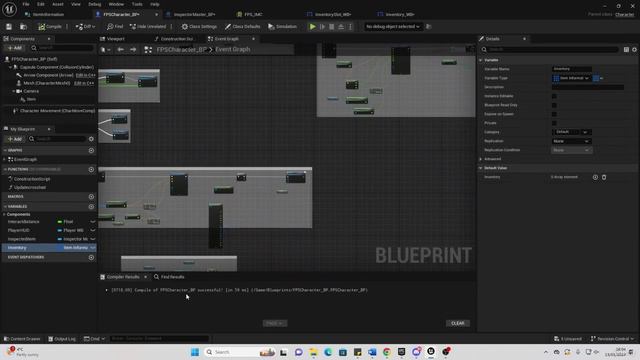
Task: Click the Add button in My Blueprint
Action: pos(15,139)
